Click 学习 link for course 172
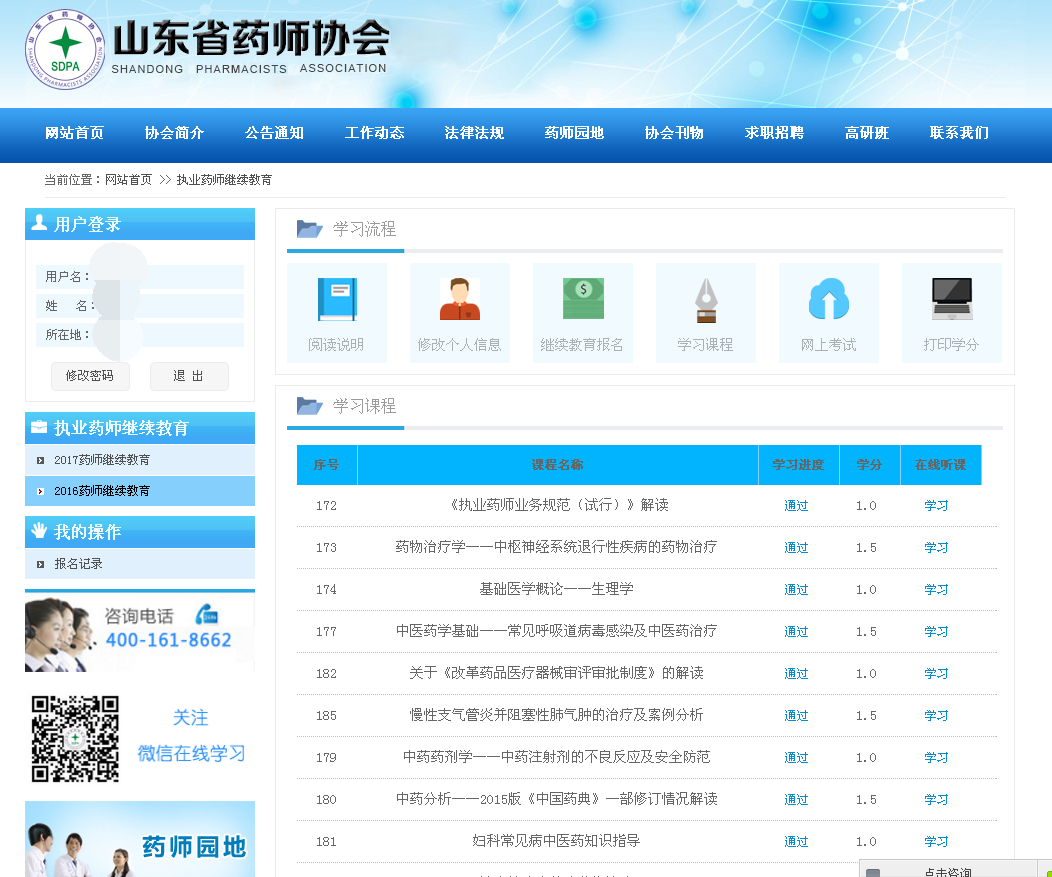1052x877 pixels. (x=936, y=506)
